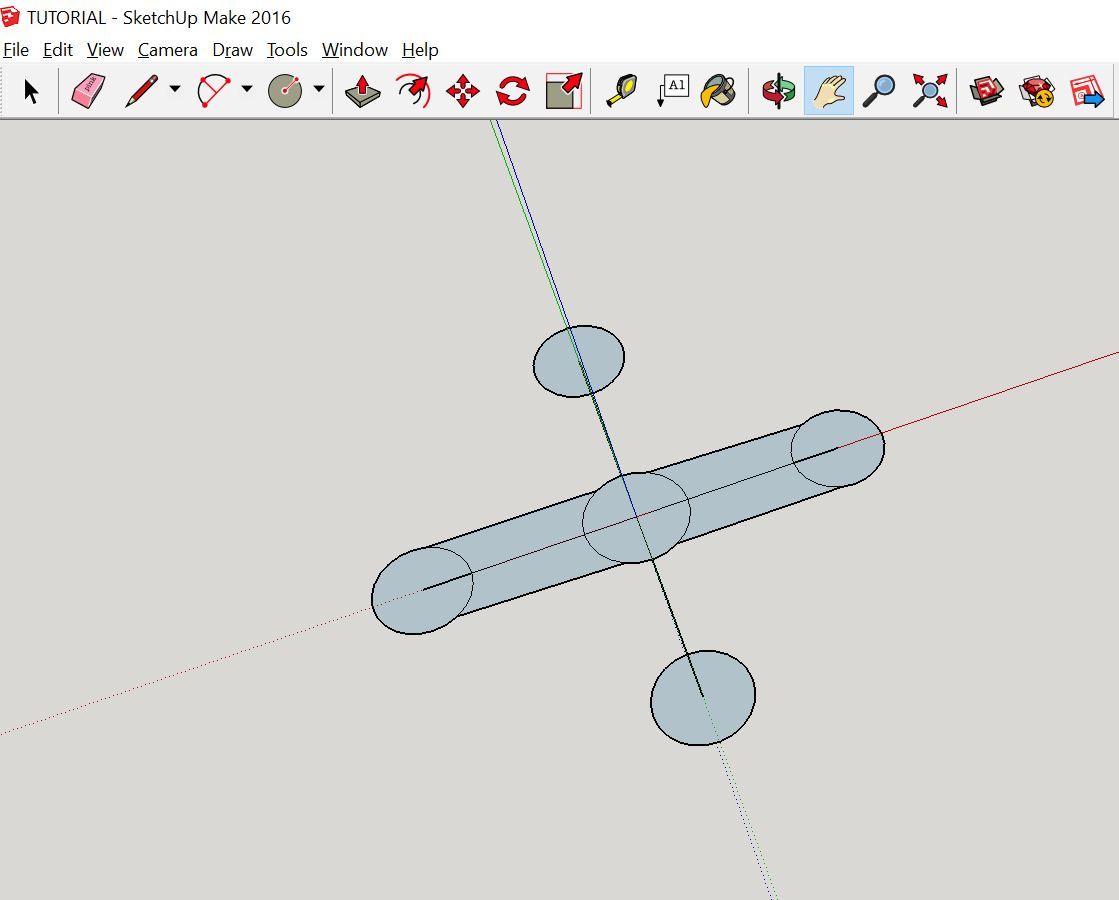The height and width of the screenshot is (900, 1119).
Task: Click Zoom Extents to fit model
Action: pos(927,90)
